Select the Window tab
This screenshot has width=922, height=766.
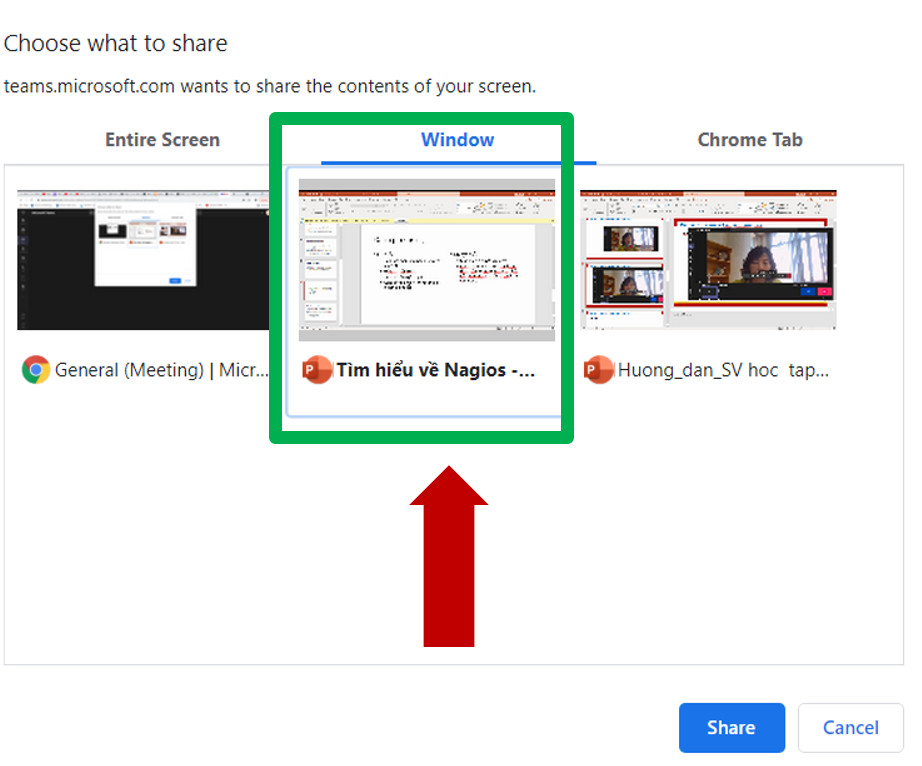click(x=457, y=140)
